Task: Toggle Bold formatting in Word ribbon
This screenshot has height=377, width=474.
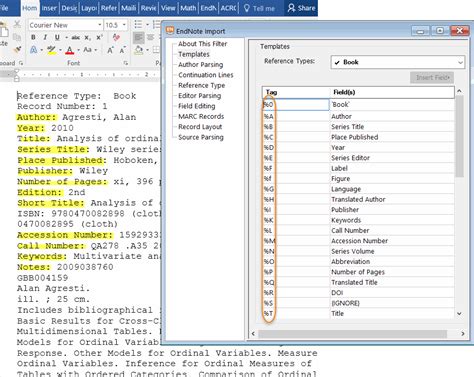Action: 33,37
